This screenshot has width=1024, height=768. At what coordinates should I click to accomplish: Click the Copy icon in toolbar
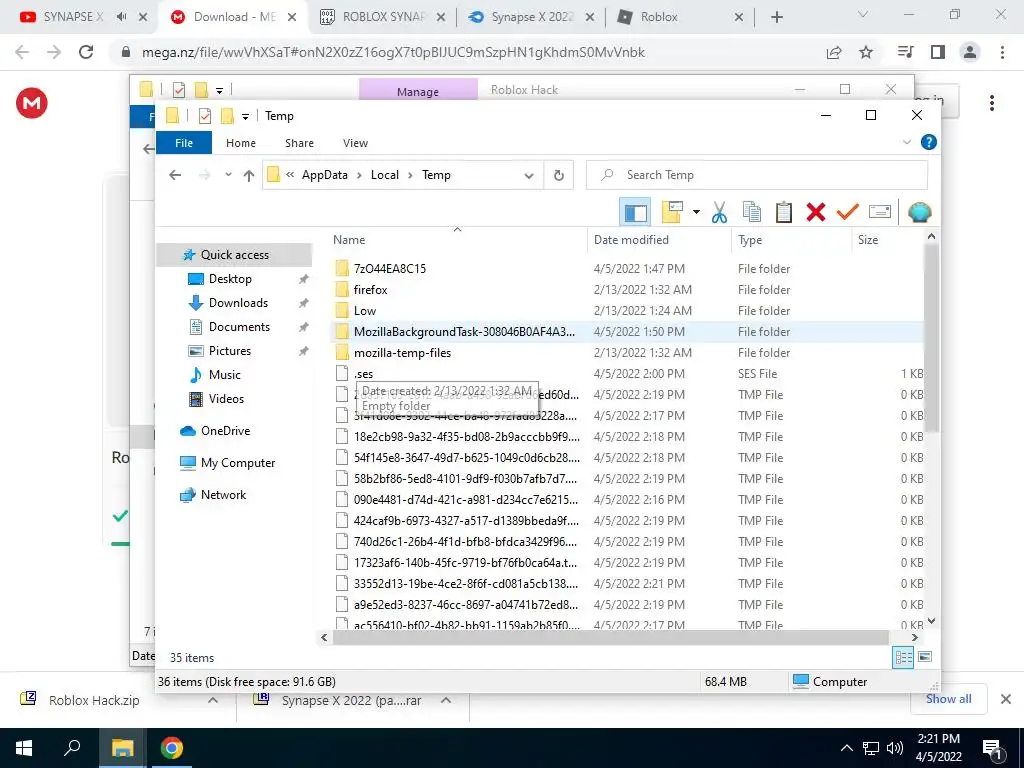[752, 212]
